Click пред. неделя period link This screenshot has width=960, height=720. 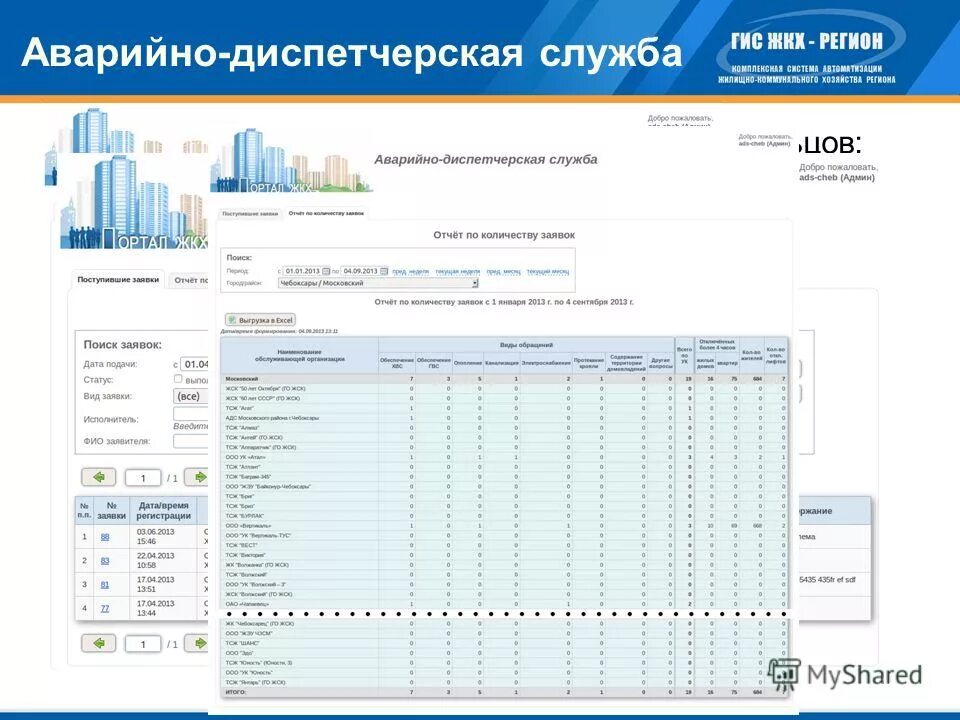(410, 271)
